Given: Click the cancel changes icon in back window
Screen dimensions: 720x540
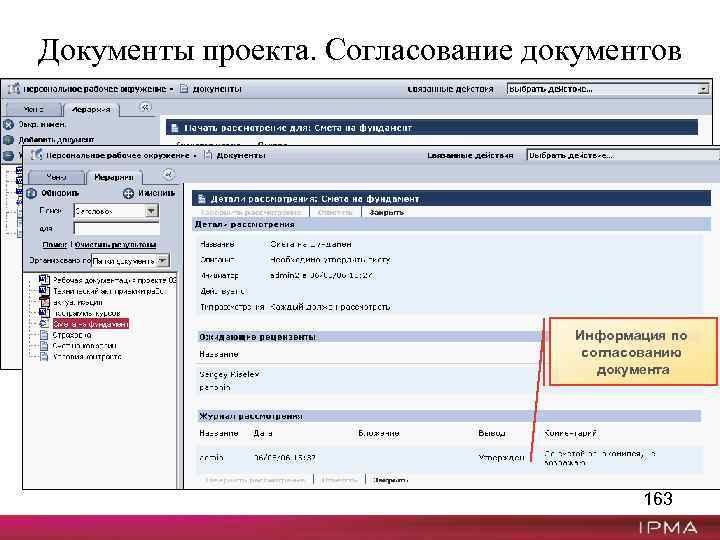Looking at the screenshot, I should coord(8,124).
